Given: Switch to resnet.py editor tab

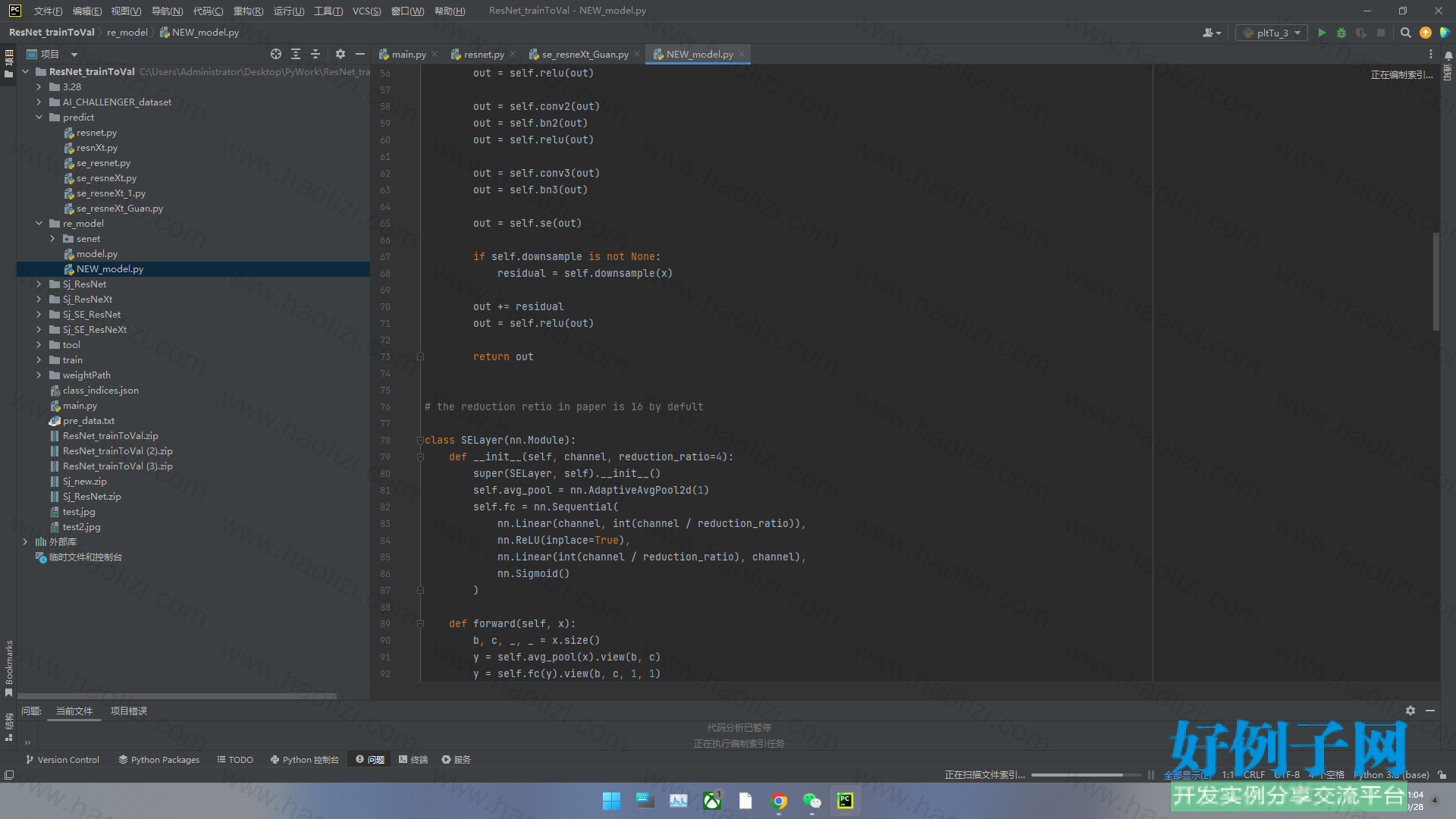Looking at the screenshot, I should coord(484,54).
